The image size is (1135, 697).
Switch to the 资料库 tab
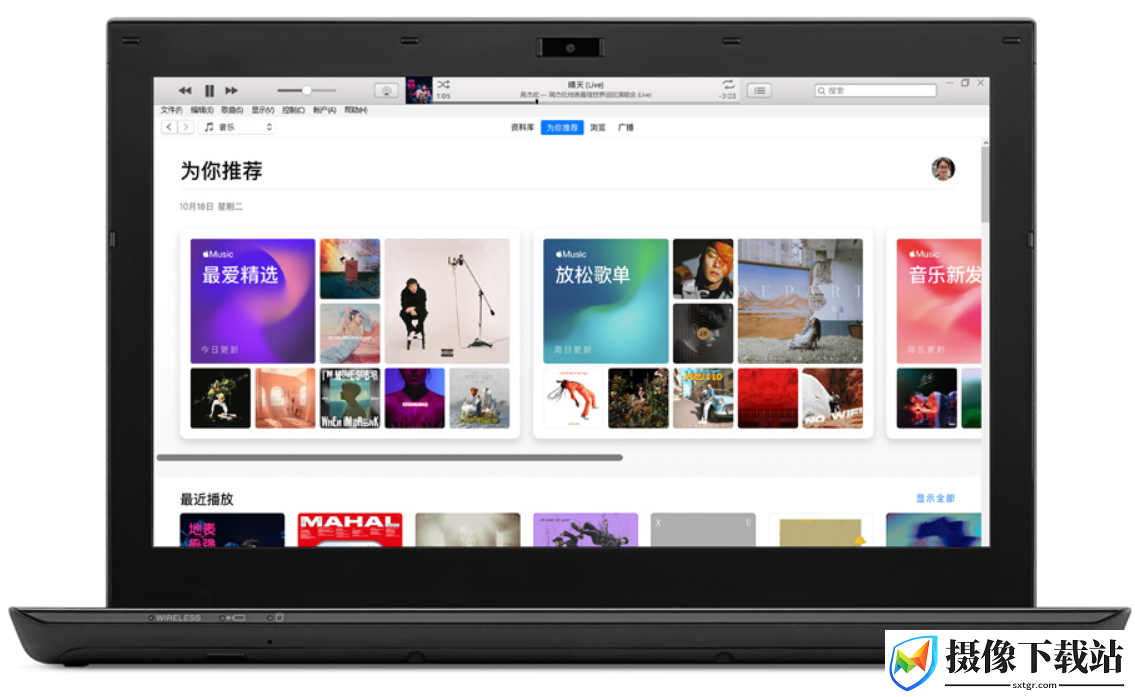(x=523, y=127)
